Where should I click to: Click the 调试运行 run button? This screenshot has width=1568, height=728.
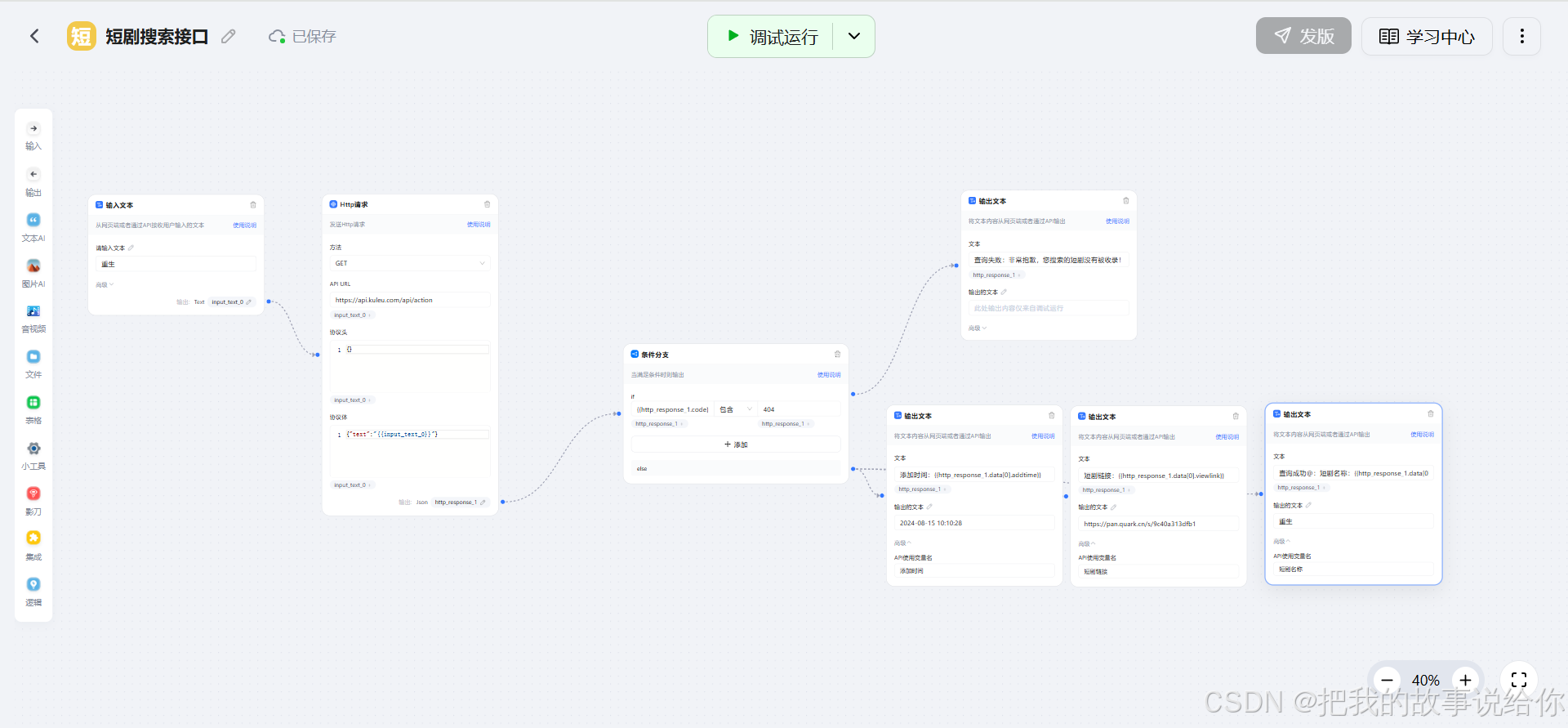(771, 36)
